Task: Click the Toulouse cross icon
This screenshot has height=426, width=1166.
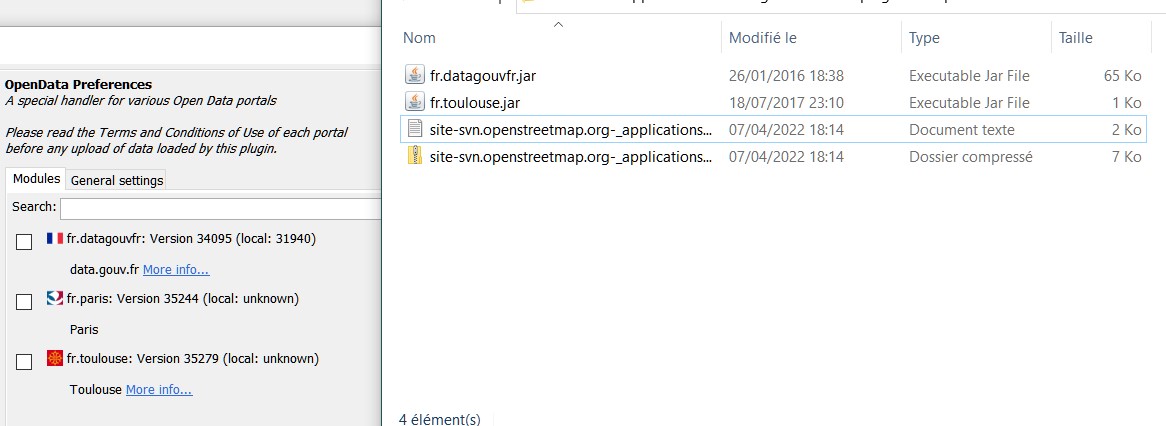Action: click(54, 358)
